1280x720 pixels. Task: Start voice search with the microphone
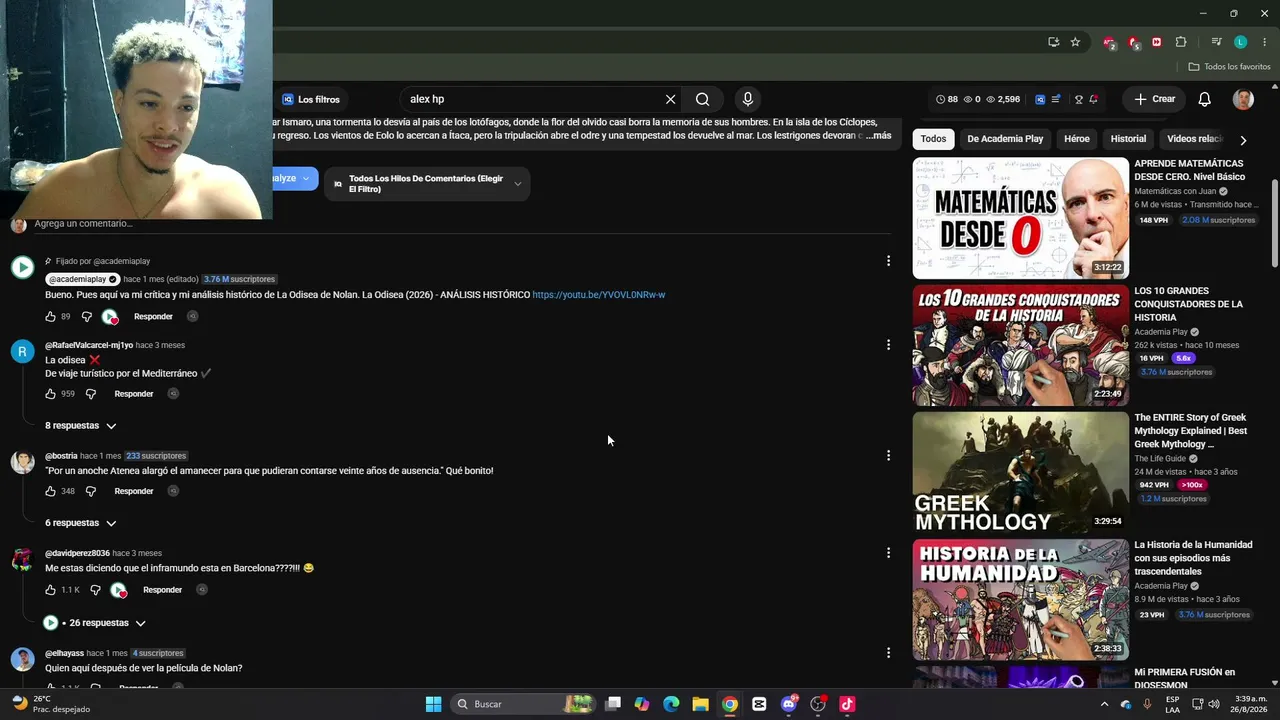point(747,99)
